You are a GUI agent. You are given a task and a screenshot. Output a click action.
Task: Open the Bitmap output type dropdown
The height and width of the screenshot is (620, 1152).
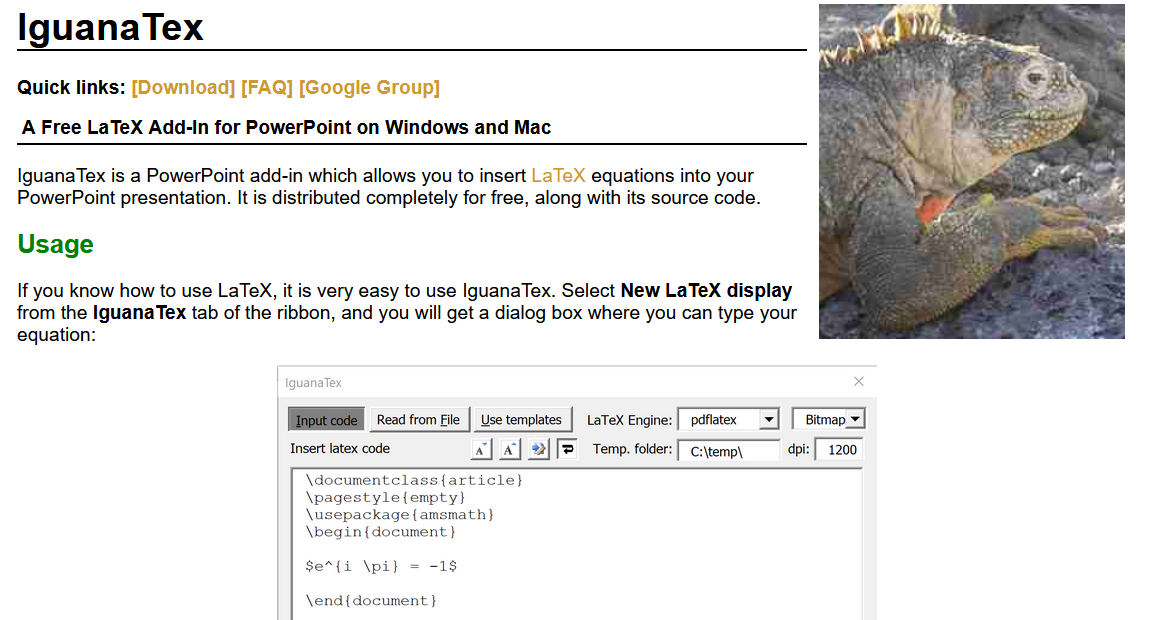click(854, 420)
